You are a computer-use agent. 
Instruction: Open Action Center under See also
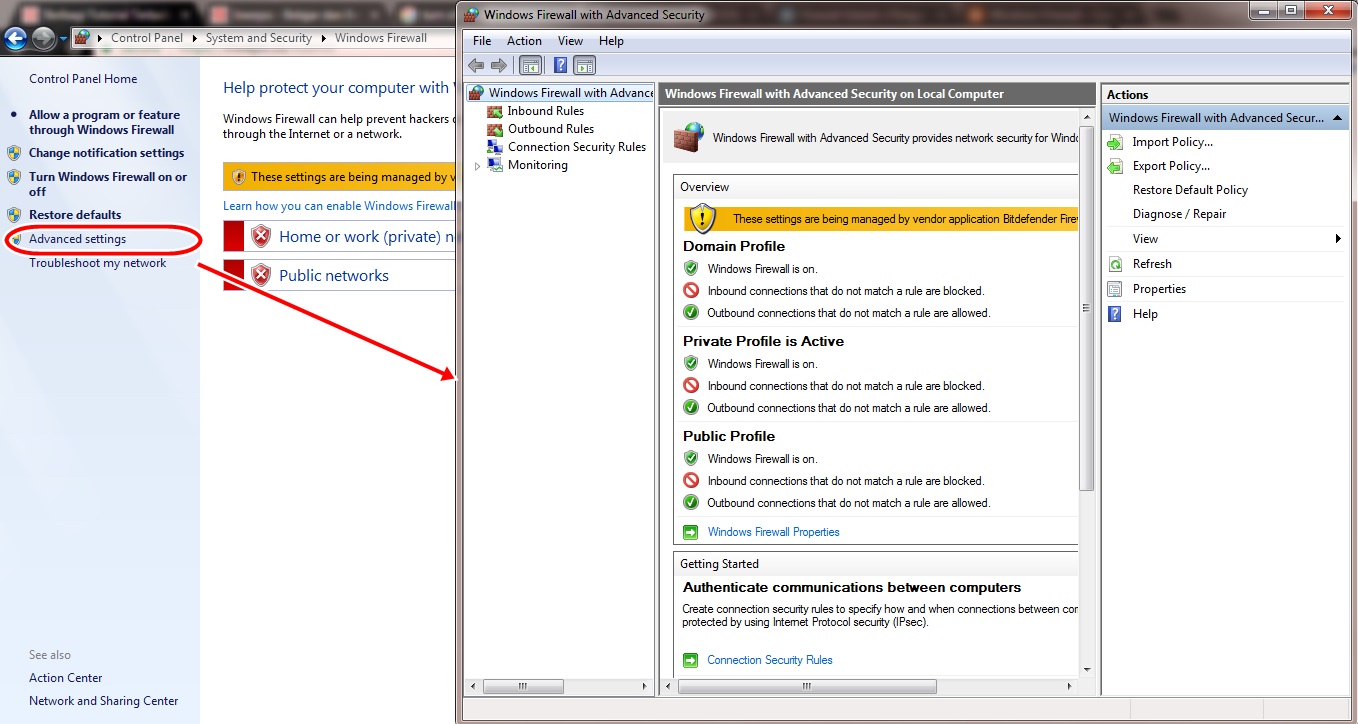click(x=65, y=678)
